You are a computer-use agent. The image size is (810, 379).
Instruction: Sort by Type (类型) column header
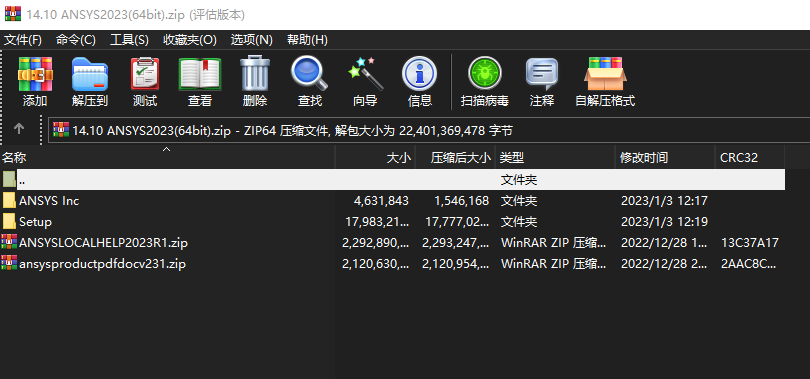point(555,157)
